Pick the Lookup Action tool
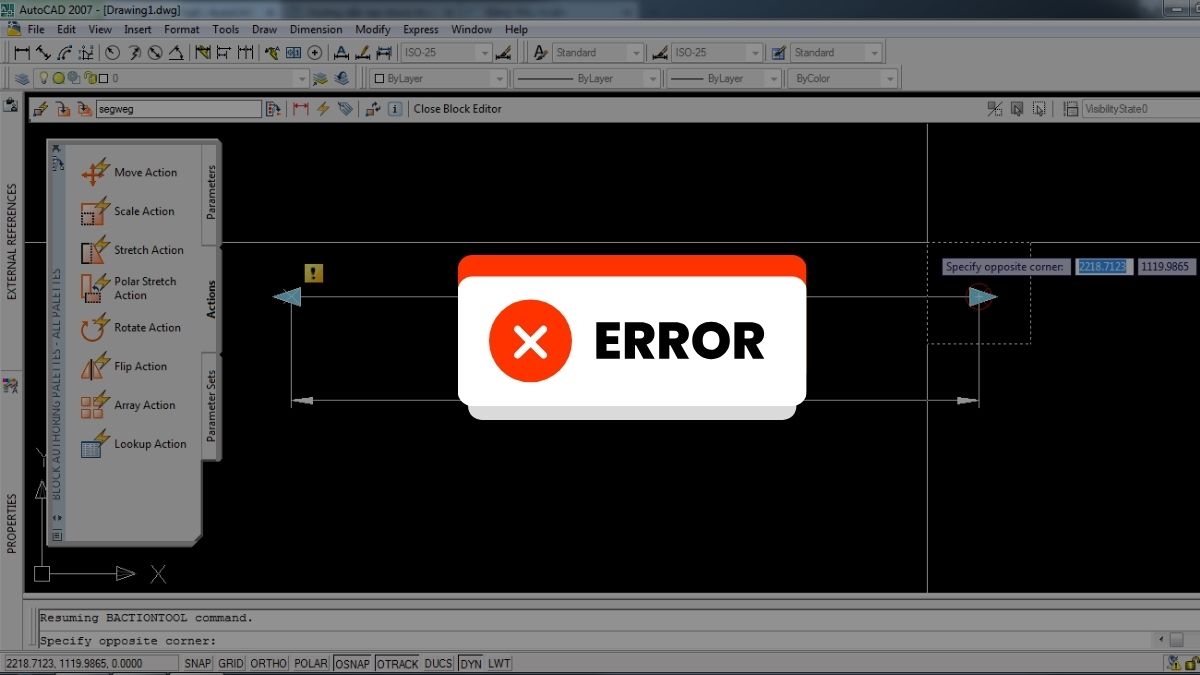1200x675 pixels. coord(133,443)
